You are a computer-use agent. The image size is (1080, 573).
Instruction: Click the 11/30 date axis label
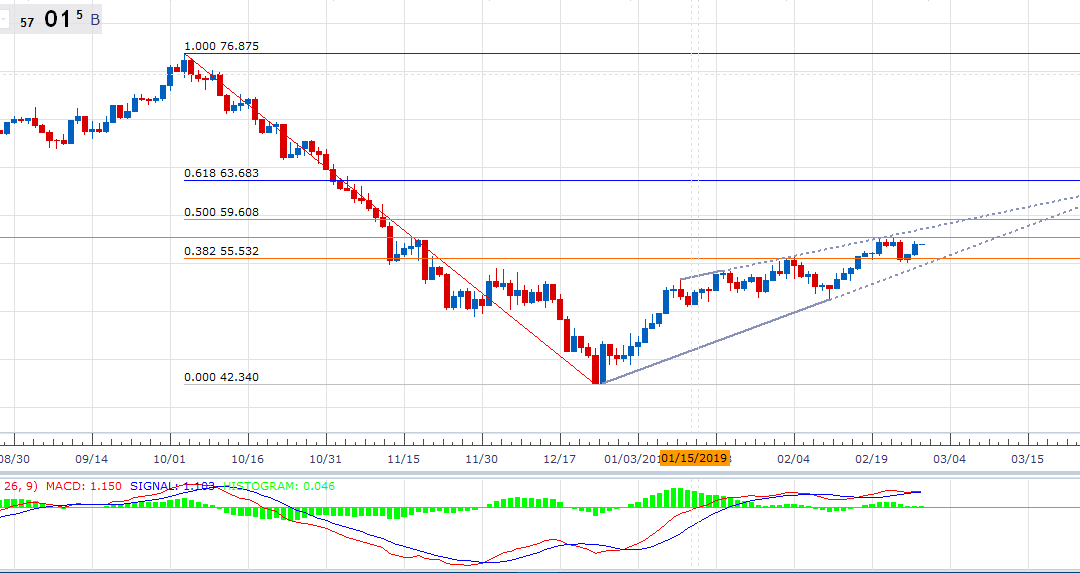(x=481, y=458)
